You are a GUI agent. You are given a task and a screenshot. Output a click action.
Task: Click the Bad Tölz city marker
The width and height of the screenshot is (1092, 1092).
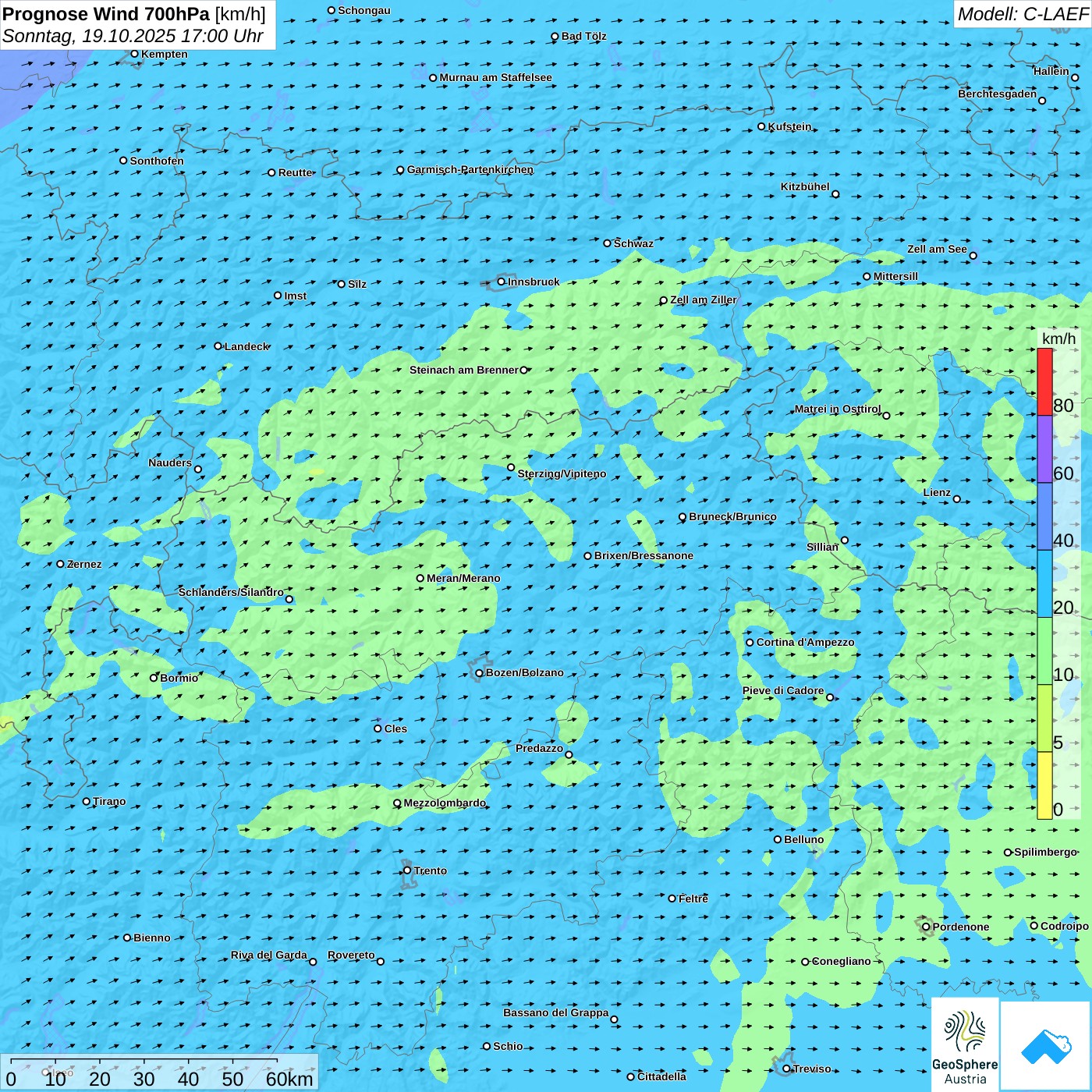[555, 37]
